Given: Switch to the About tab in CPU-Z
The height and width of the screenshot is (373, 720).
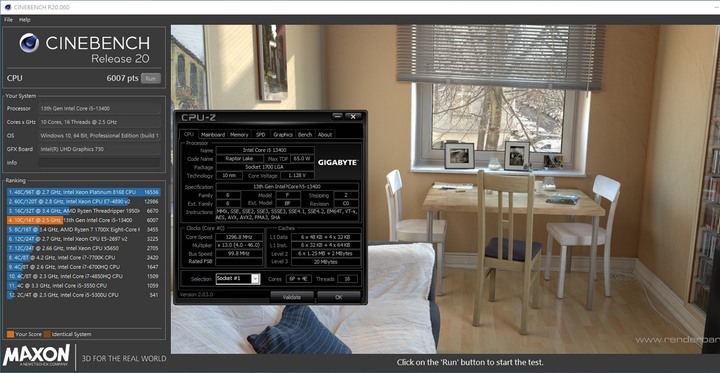Looking at the screenshot, I should coord(325,135).
